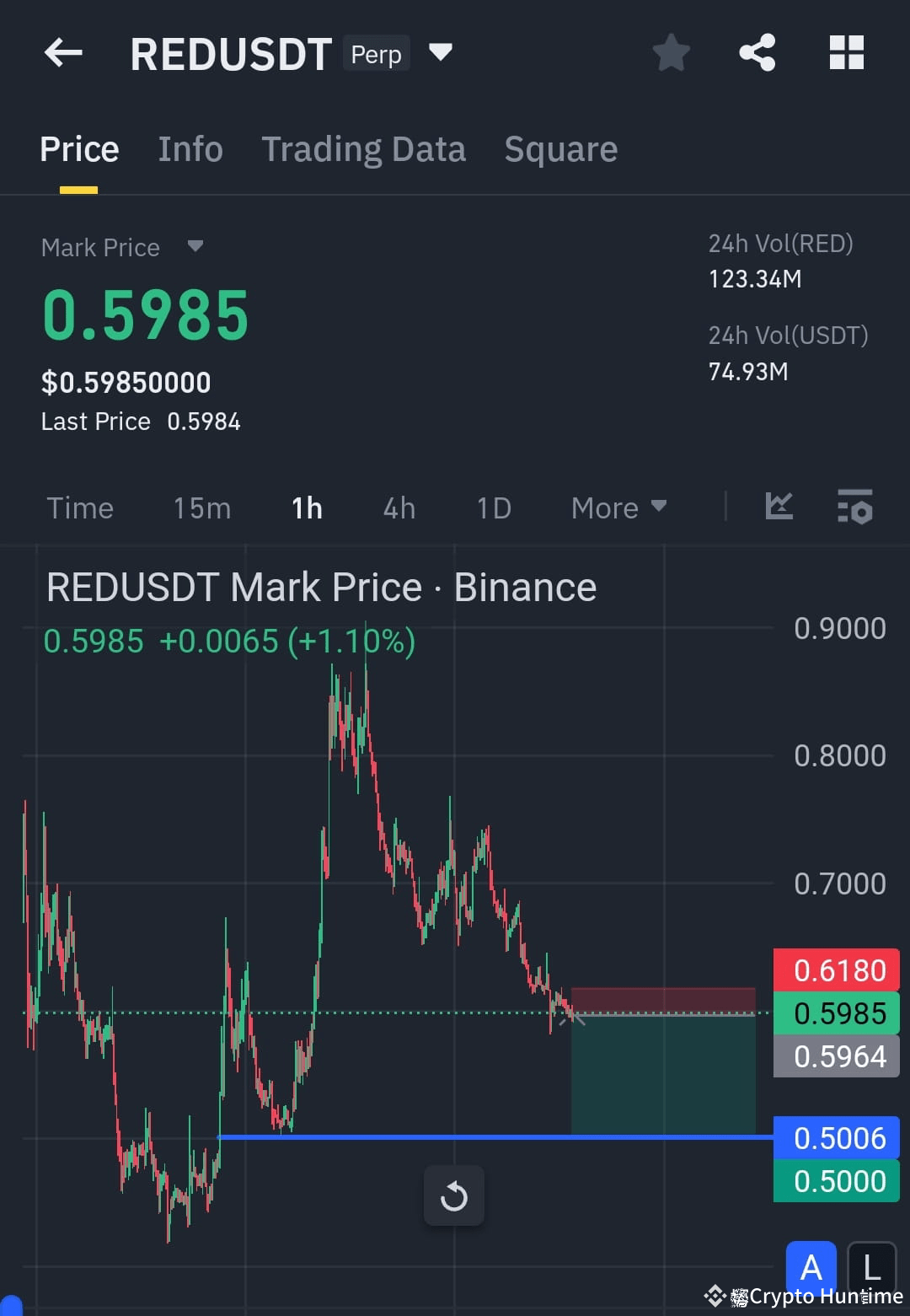This screenshot has width=910, height=1316.
Task: Toggle the 15m timeframe selection
Action: [x=201, y=507]
